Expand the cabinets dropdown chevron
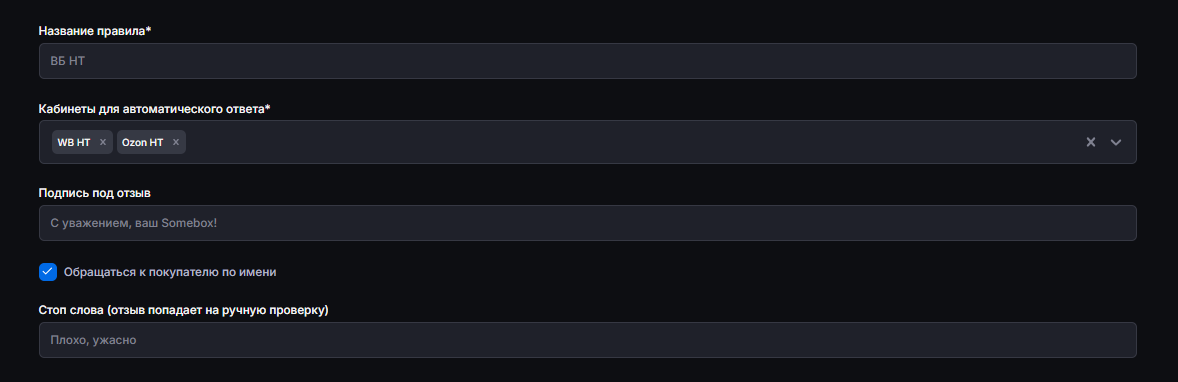 1116,142
